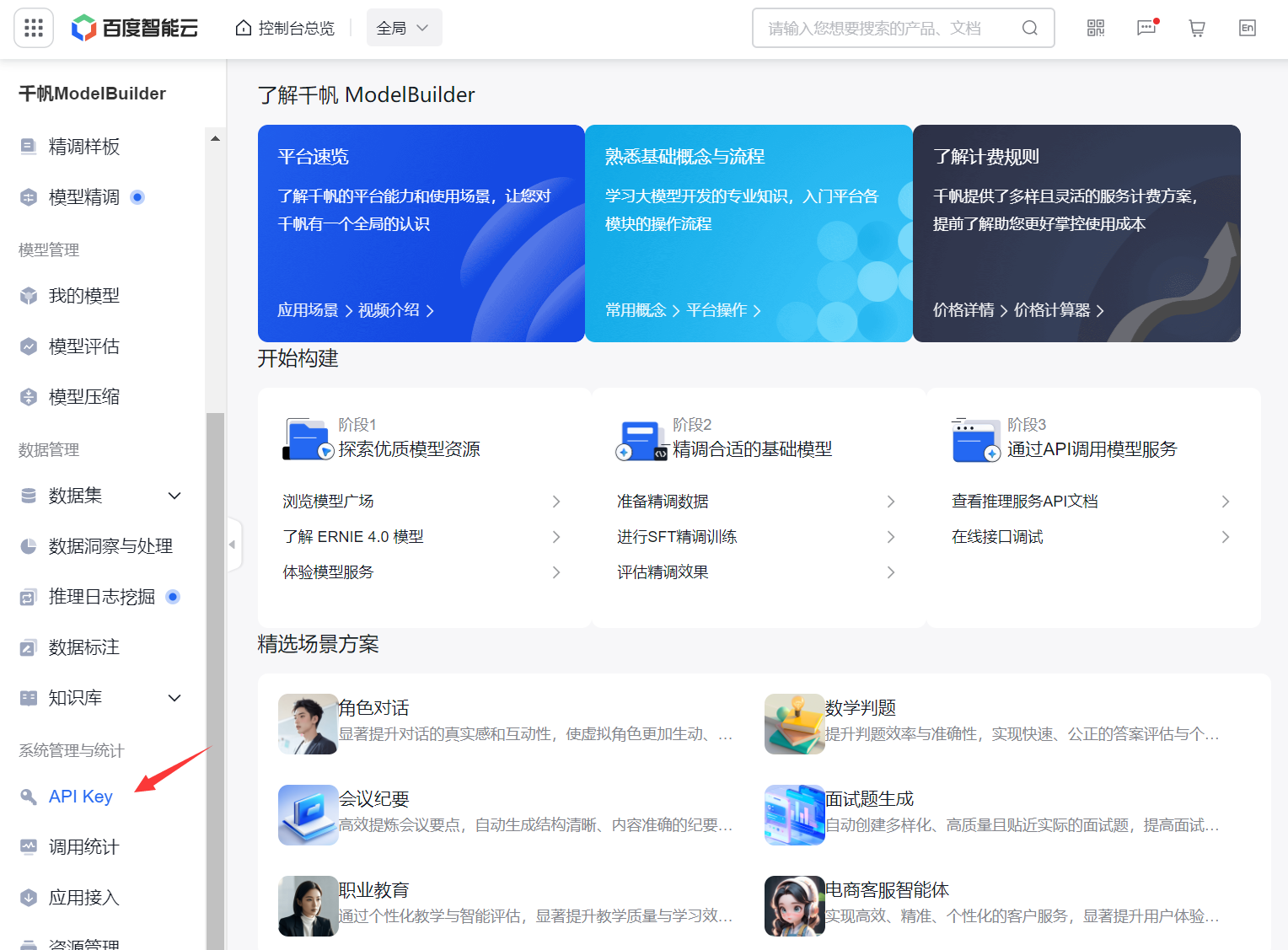
Task: Open 推理日志挖掘 in the sidebar
Action: coord(102,597)
